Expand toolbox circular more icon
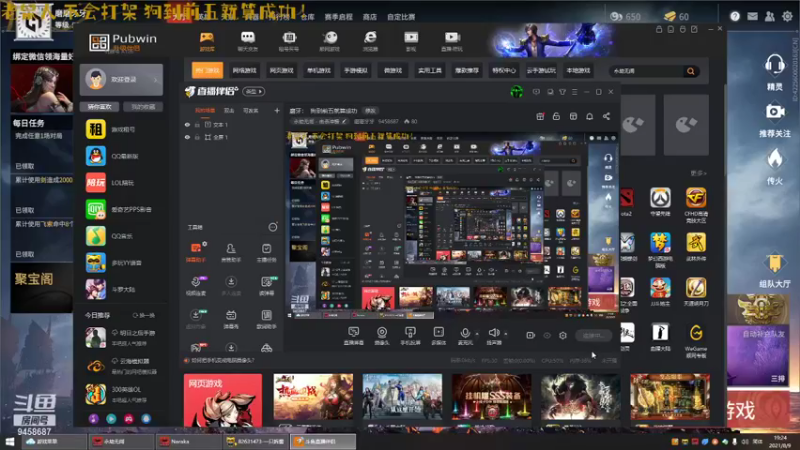The height and width of the screenshot is (450, 800). point(273,227)
